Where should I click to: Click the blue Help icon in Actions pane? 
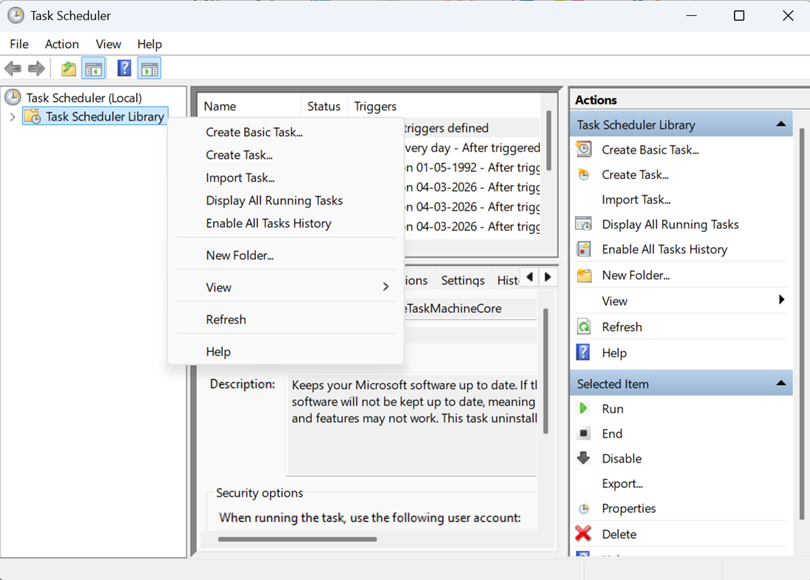click(x=583, y=352)
